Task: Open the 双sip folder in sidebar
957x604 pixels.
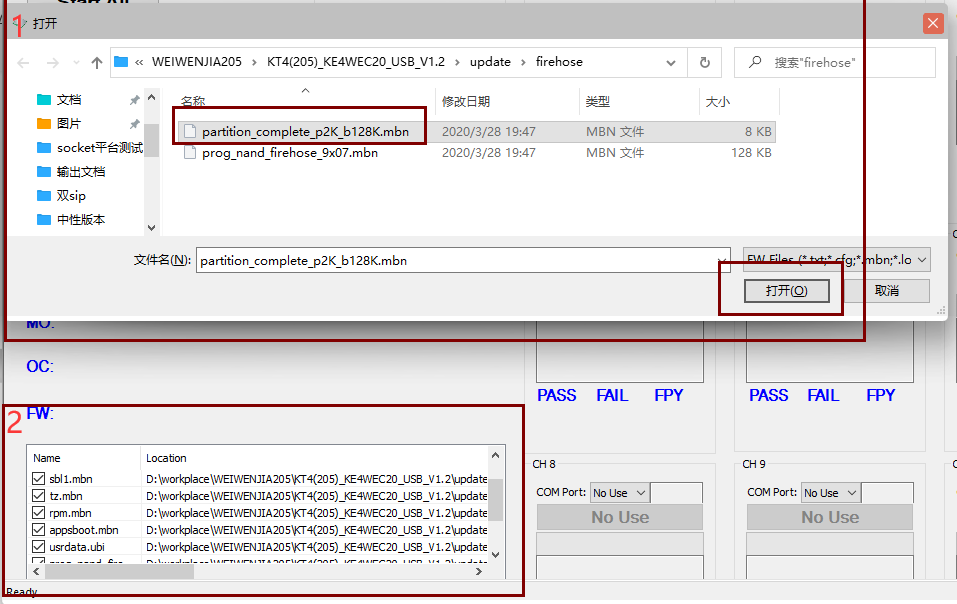Action: click(x=71, y=196)
